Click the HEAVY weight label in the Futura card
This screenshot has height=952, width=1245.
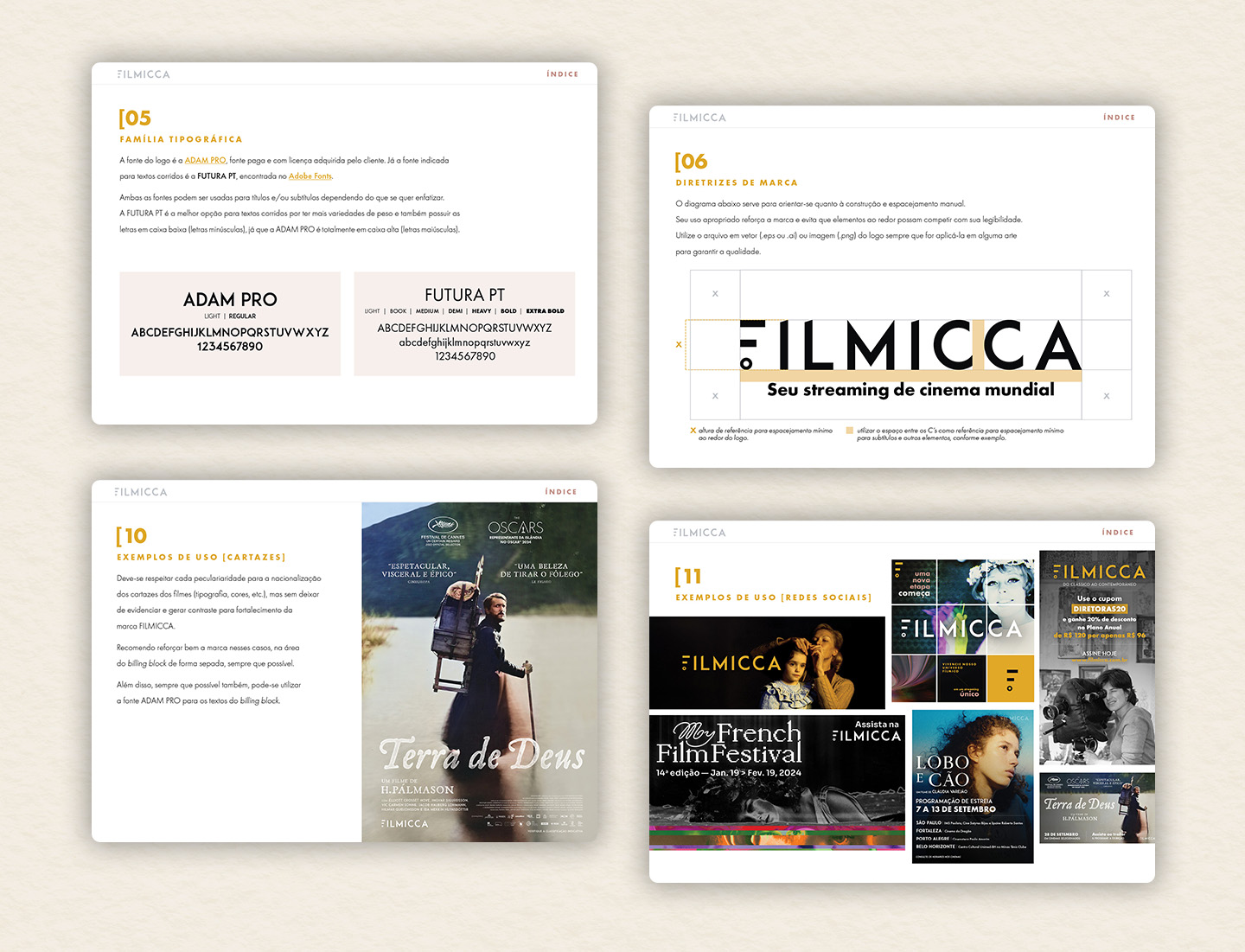click(x=482, y=311)
